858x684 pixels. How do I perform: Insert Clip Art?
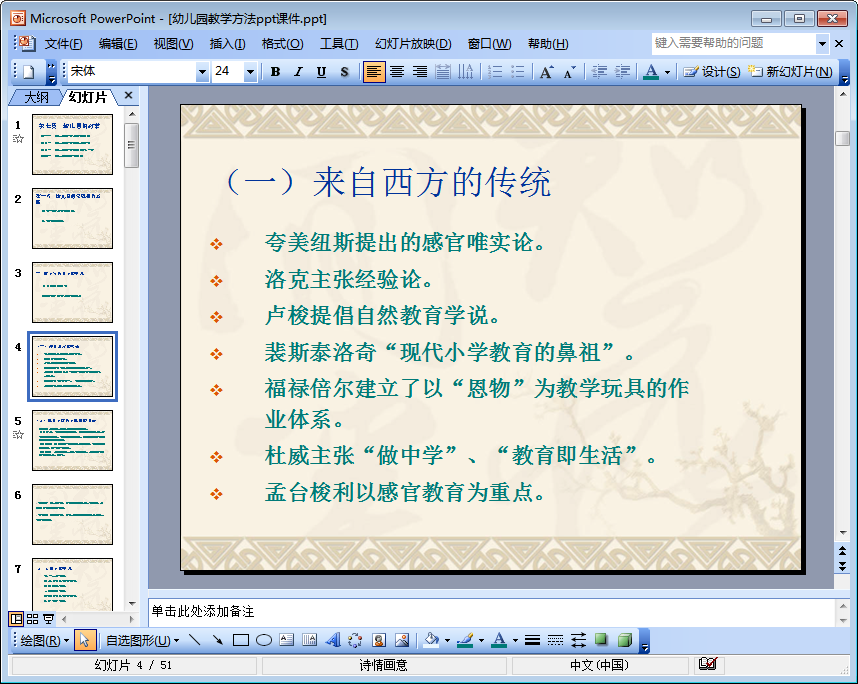coord(379,640)
